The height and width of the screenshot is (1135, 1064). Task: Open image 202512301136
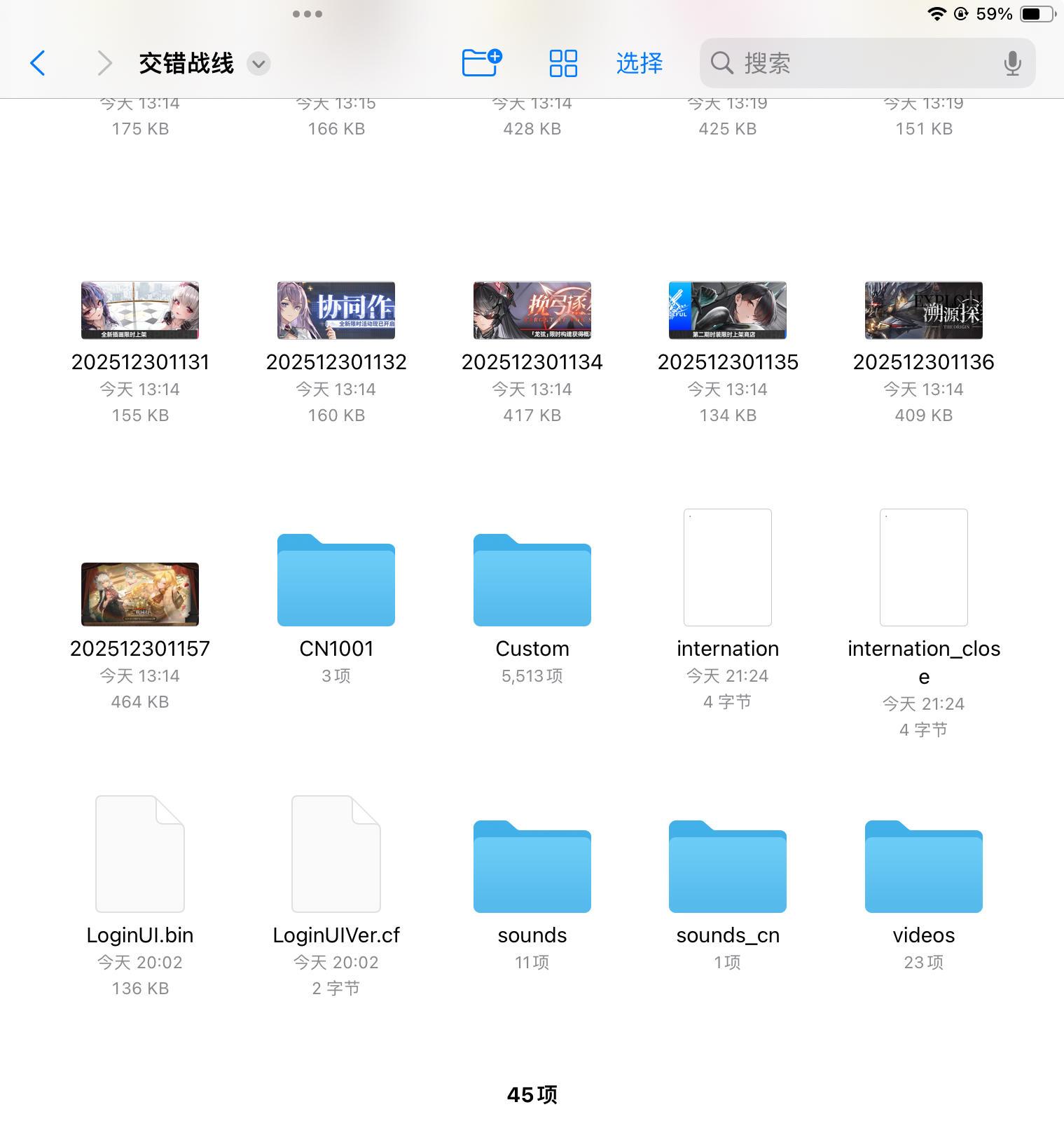tap(924, 310)
